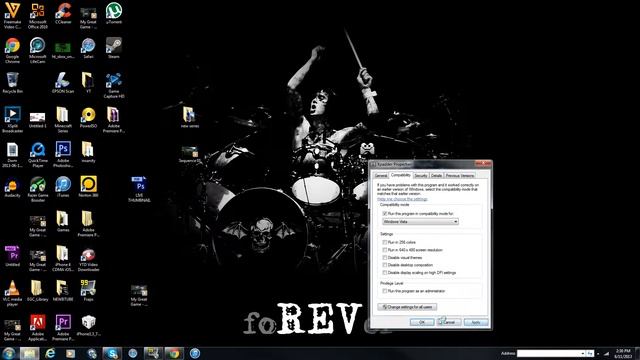Launch Fraps from the desktop
Viewport: 640px width, 360px height.
click(88, 291)
